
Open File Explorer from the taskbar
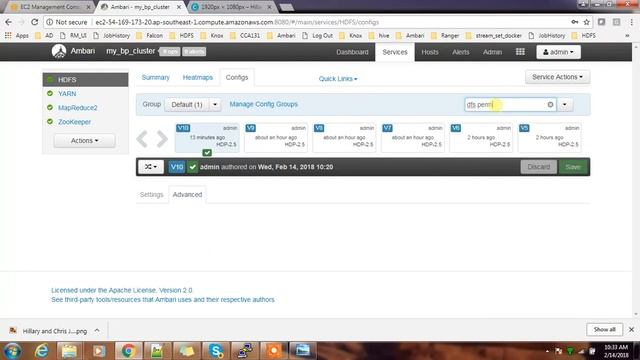[69, 351]
